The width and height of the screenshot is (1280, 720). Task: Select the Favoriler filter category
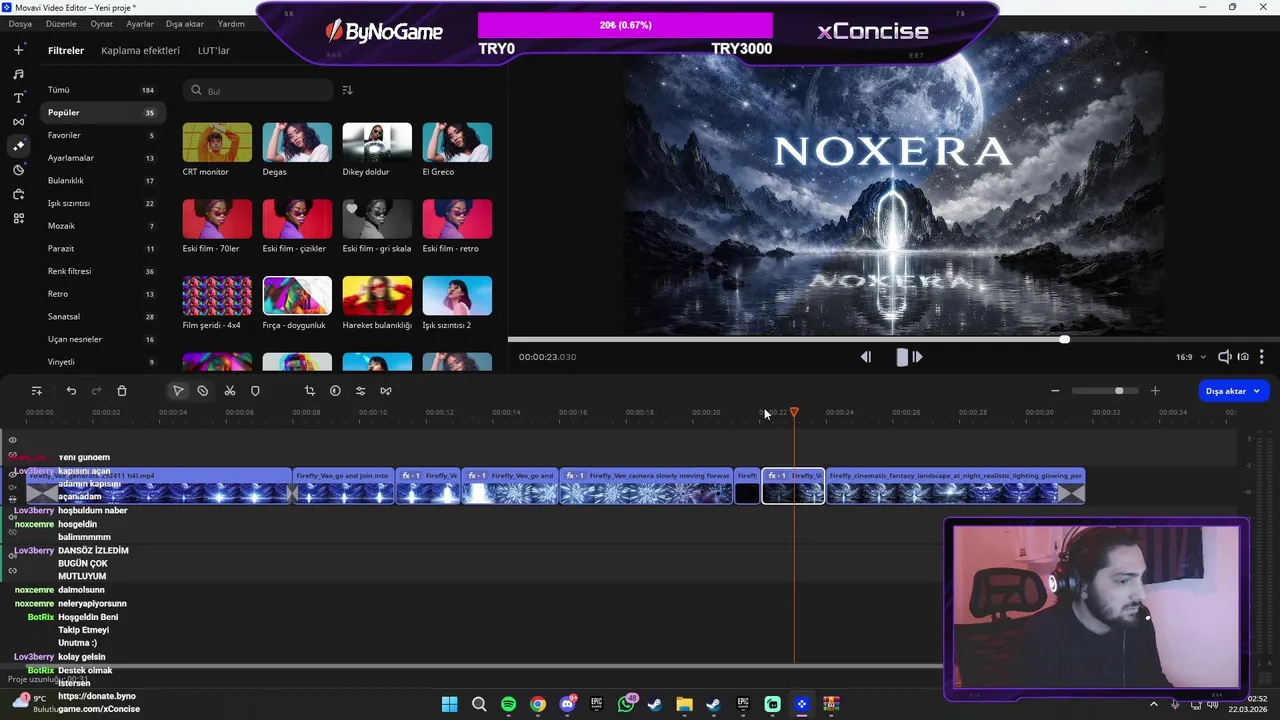click(x=103, y=135)
